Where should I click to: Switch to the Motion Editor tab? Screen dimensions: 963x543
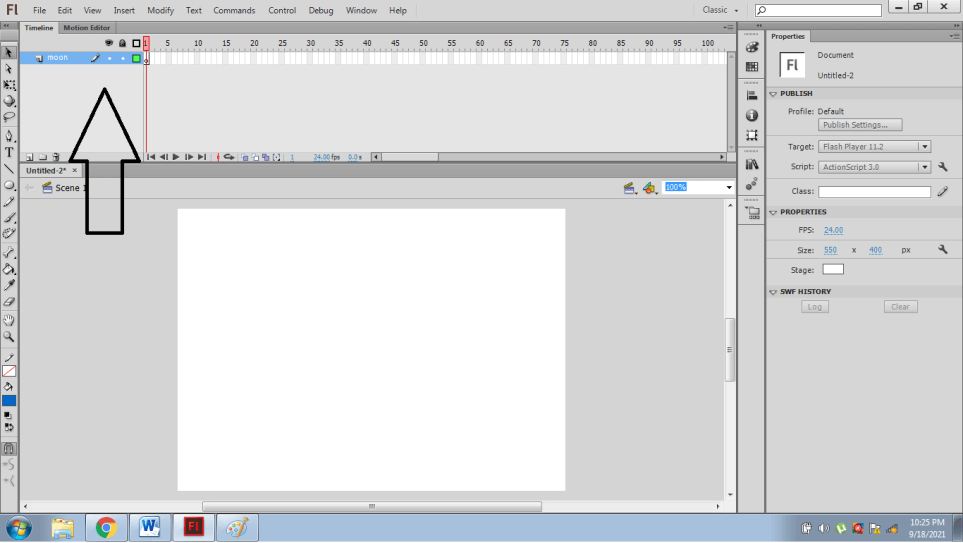pos(87,28)
